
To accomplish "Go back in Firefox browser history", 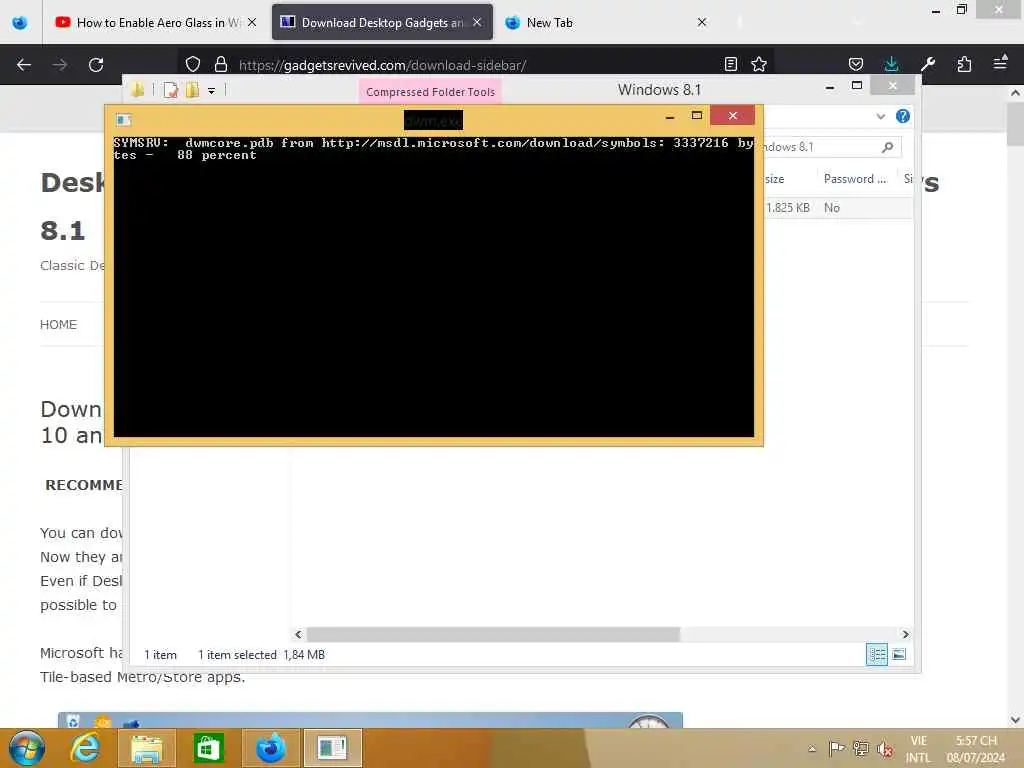I will (24, 65).
